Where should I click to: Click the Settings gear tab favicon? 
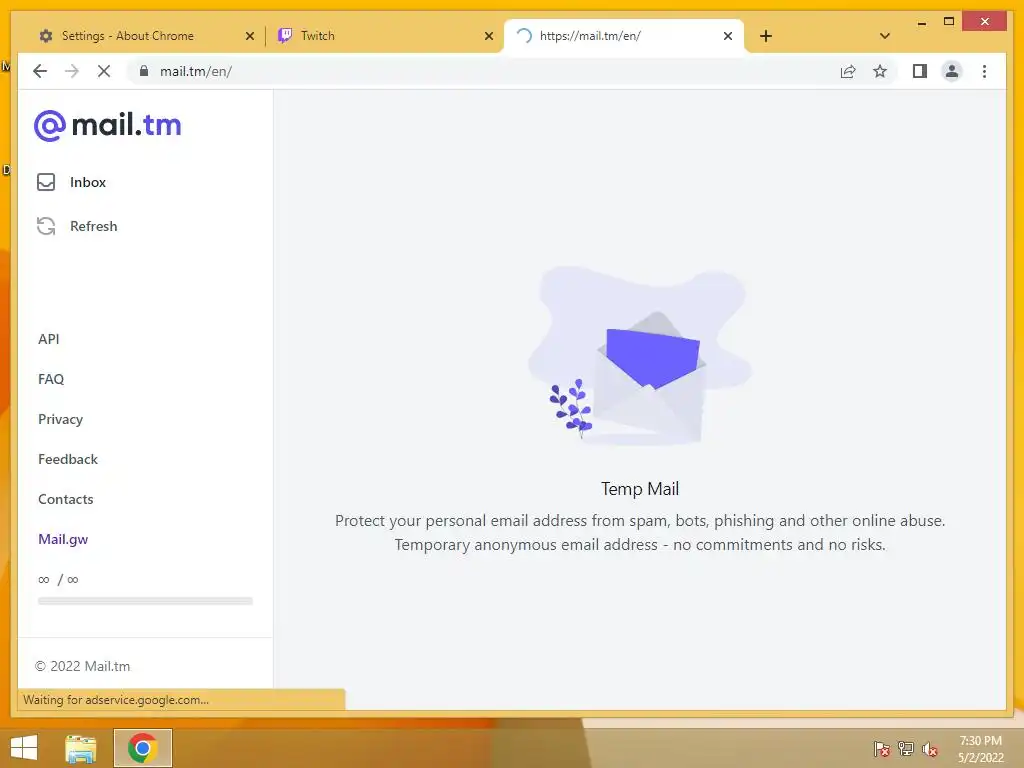coord(46,36)
